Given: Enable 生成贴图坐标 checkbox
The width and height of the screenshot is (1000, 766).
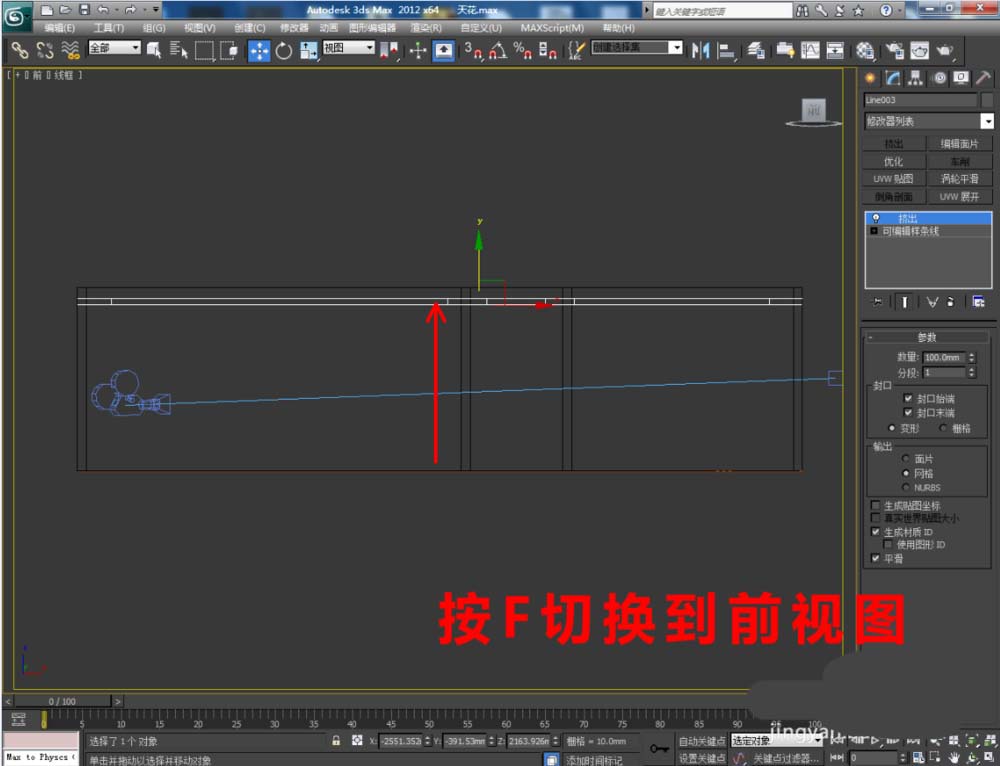Looking at the screenshot, I should click(x=876, y=506).
